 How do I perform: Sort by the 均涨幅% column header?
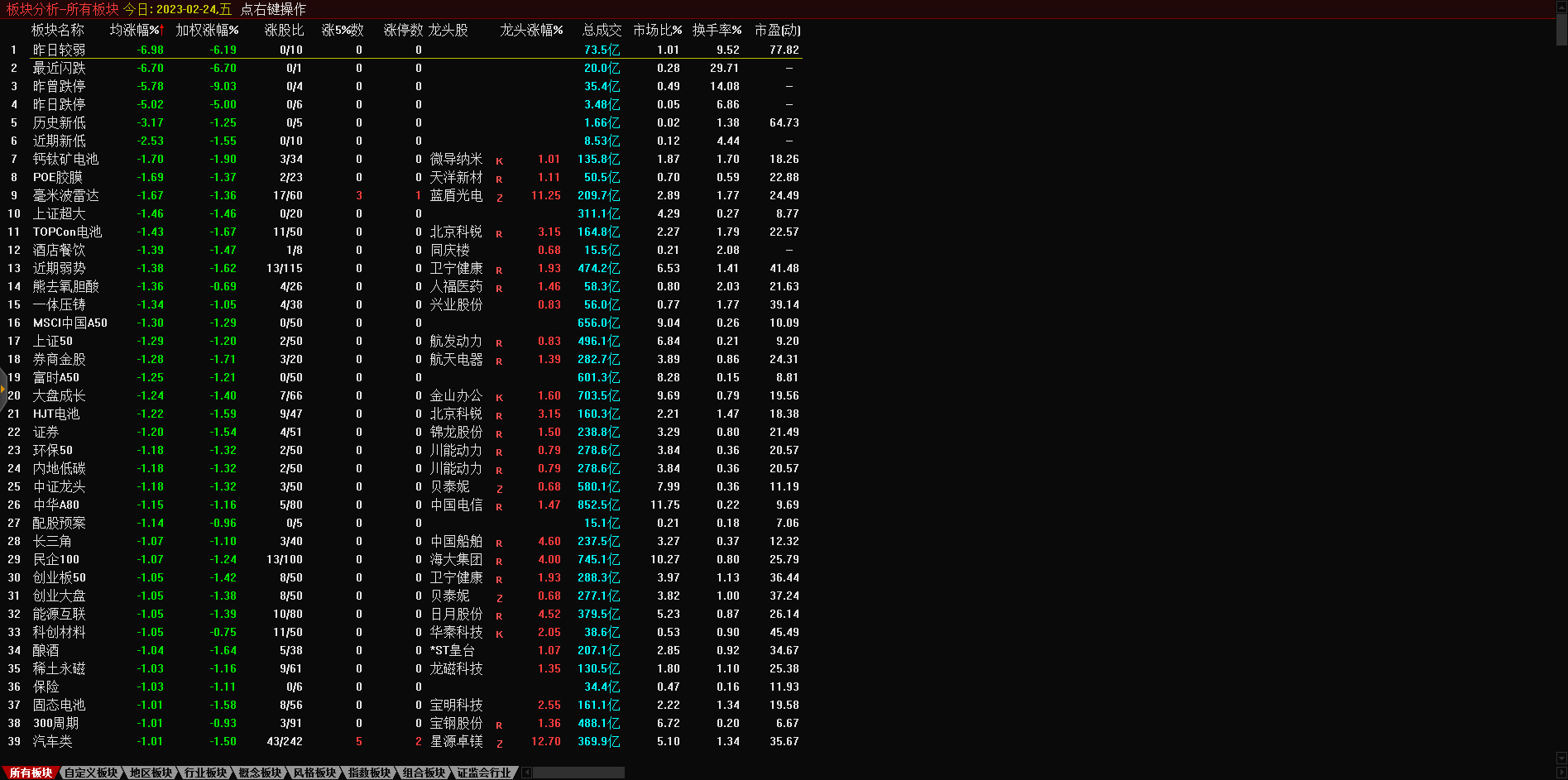click(137, 30)
